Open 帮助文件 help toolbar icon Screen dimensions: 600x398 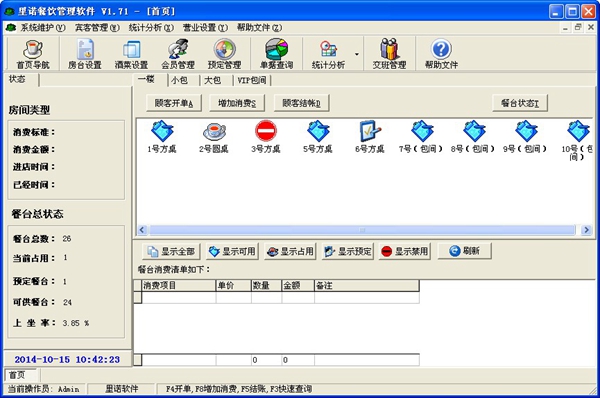click(x=441, y=54)
